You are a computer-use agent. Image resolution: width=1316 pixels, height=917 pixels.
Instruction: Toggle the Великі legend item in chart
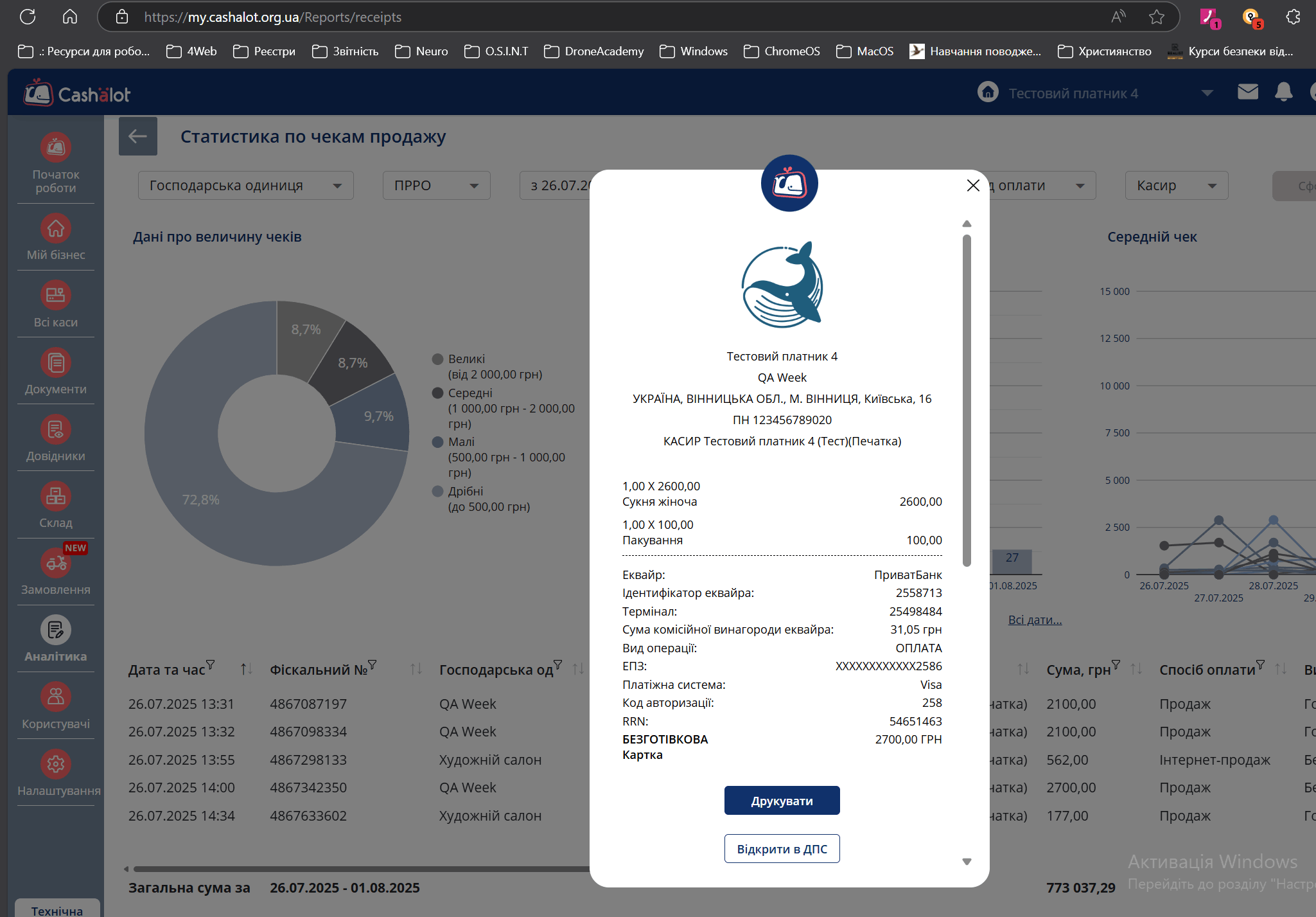[x=466, y=359]
